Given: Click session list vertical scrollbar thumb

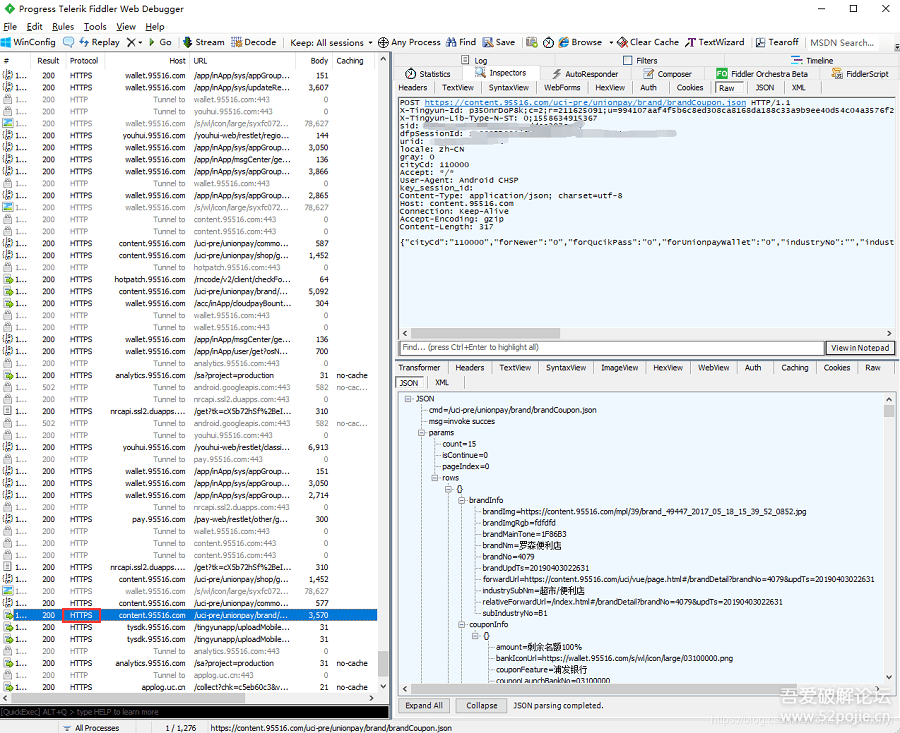Looking at the screenshot, I should pos(383,664).
